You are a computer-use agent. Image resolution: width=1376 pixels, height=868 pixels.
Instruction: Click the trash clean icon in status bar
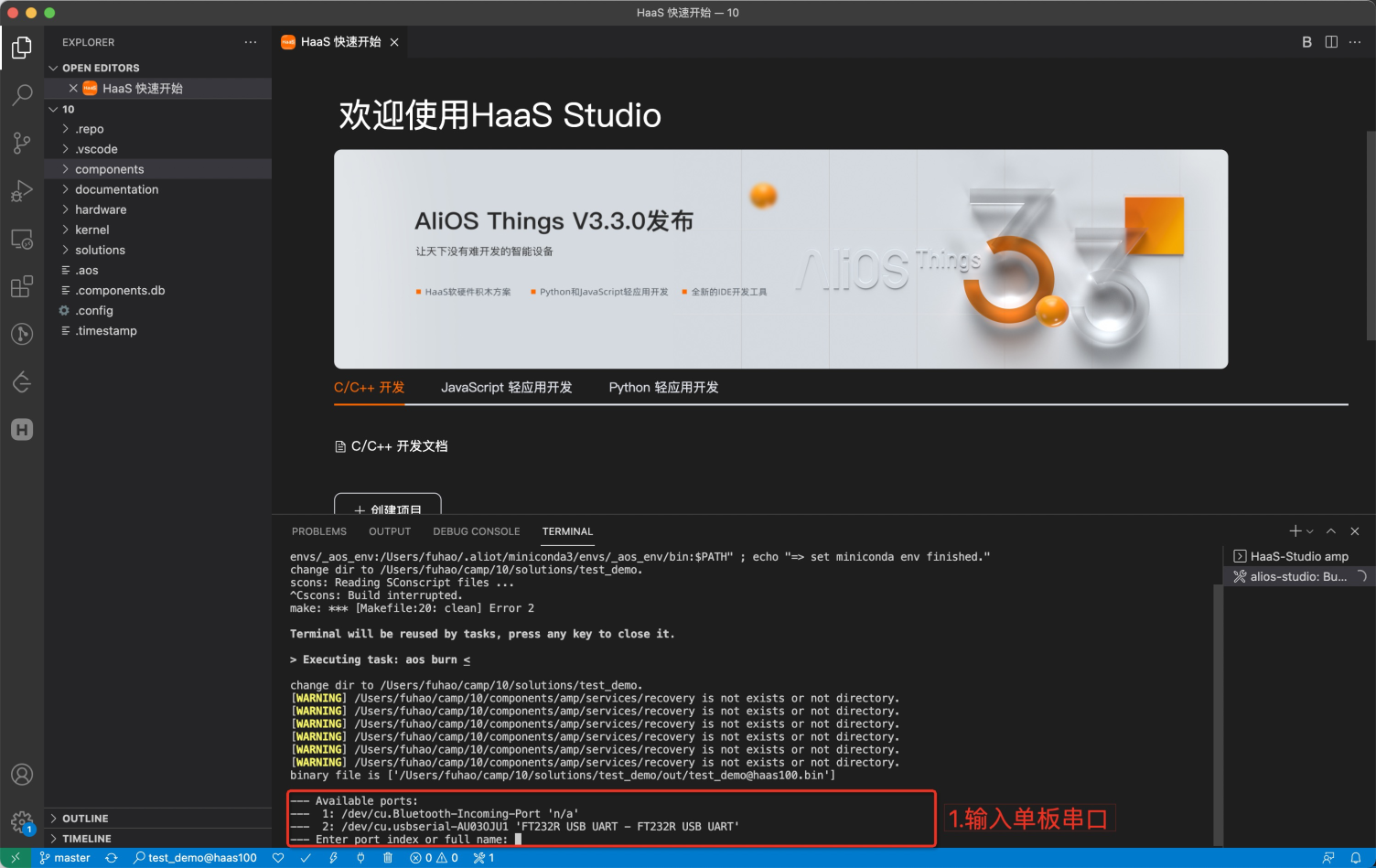[x=388, y=858]
